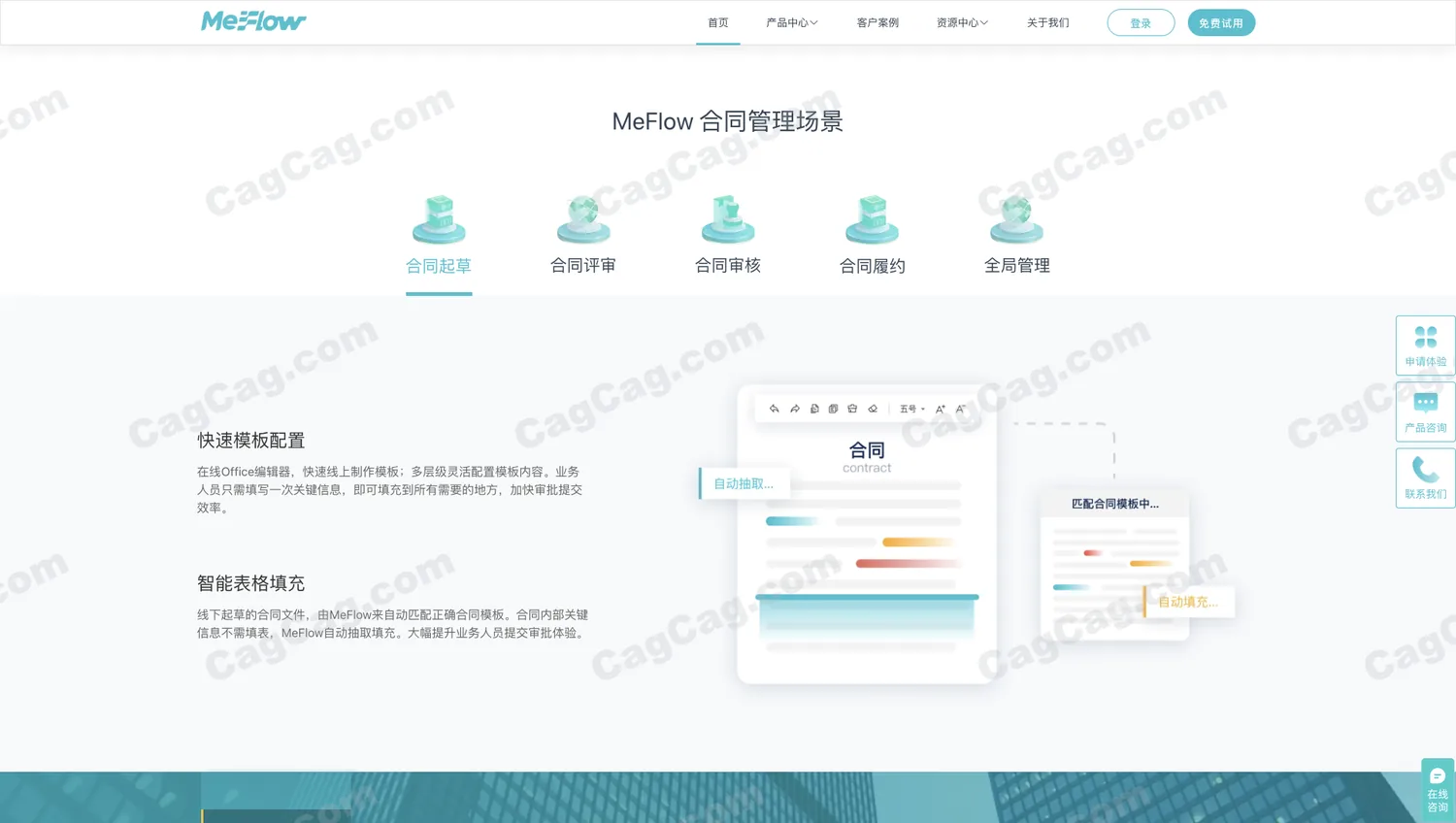
Task: Click the 免费试用 button
Action: [x=1221, y=22]
